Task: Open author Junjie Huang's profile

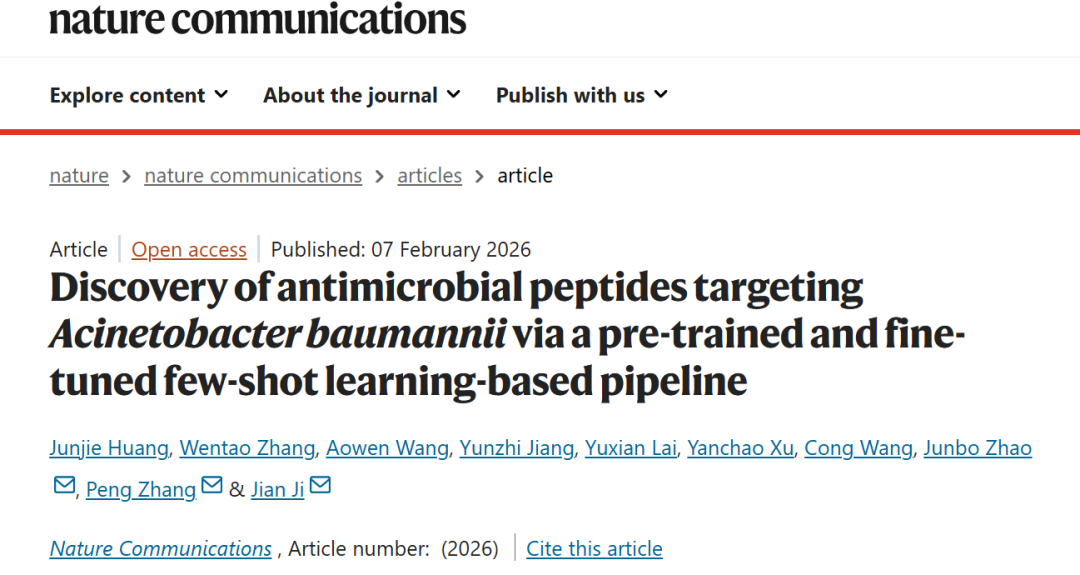Action: pyautogui.click(x=108, y=449)
